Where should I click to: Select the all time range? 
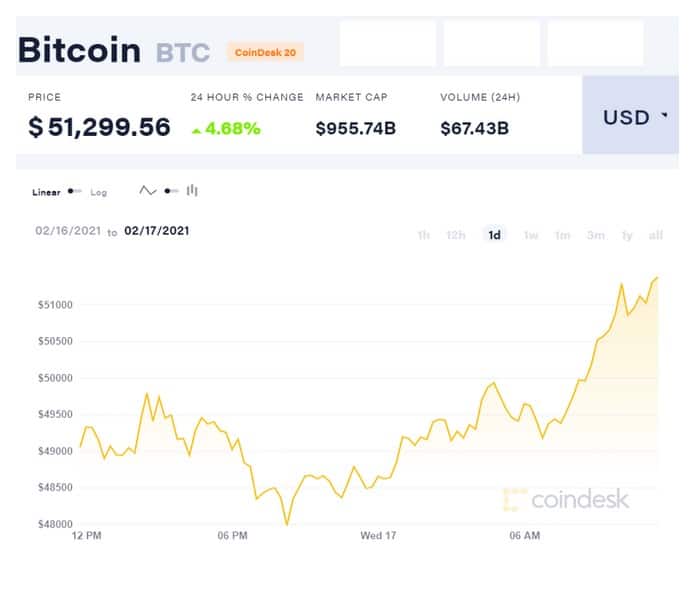pyautogui.click(x=656, y=235)
